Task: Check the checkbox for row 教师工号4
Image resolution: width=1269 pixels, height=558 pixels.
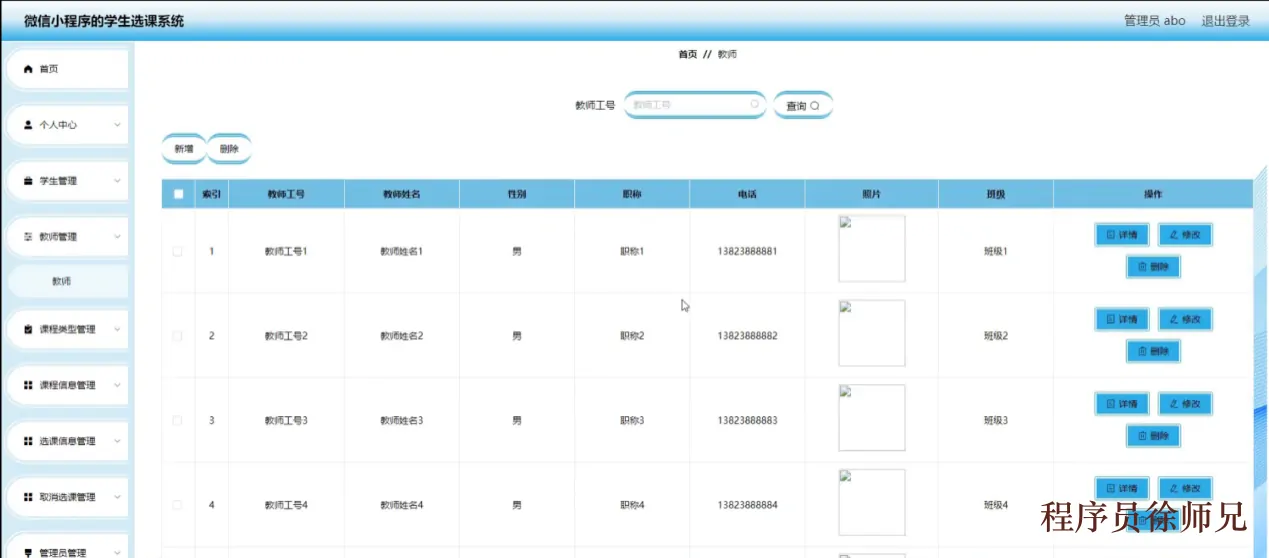Action: [177, 506]
